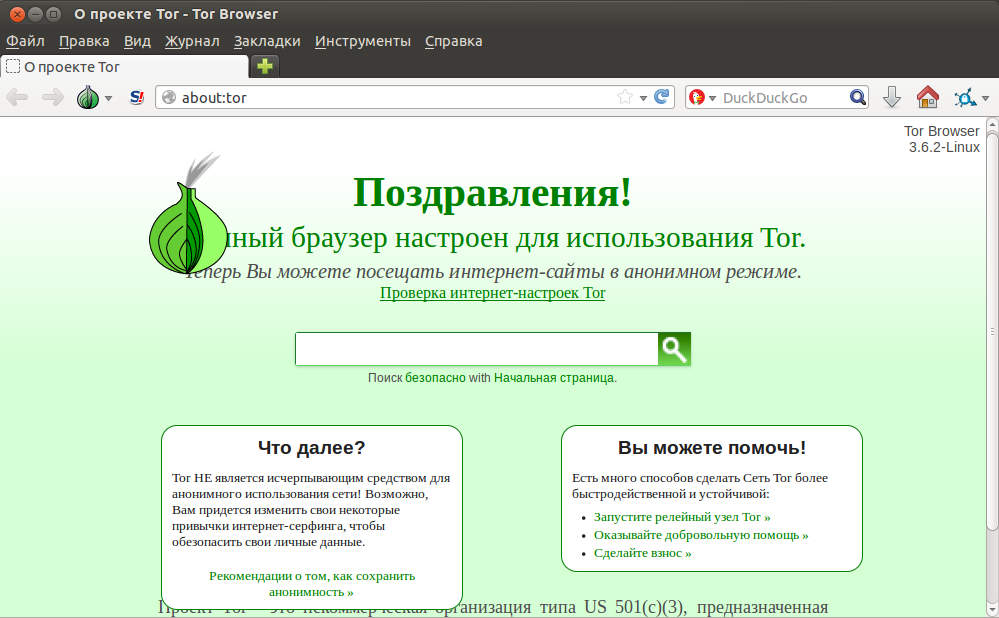
Task: Expand the HTTPS Everywhere dropdown arrow
Action: pos(986,98)
